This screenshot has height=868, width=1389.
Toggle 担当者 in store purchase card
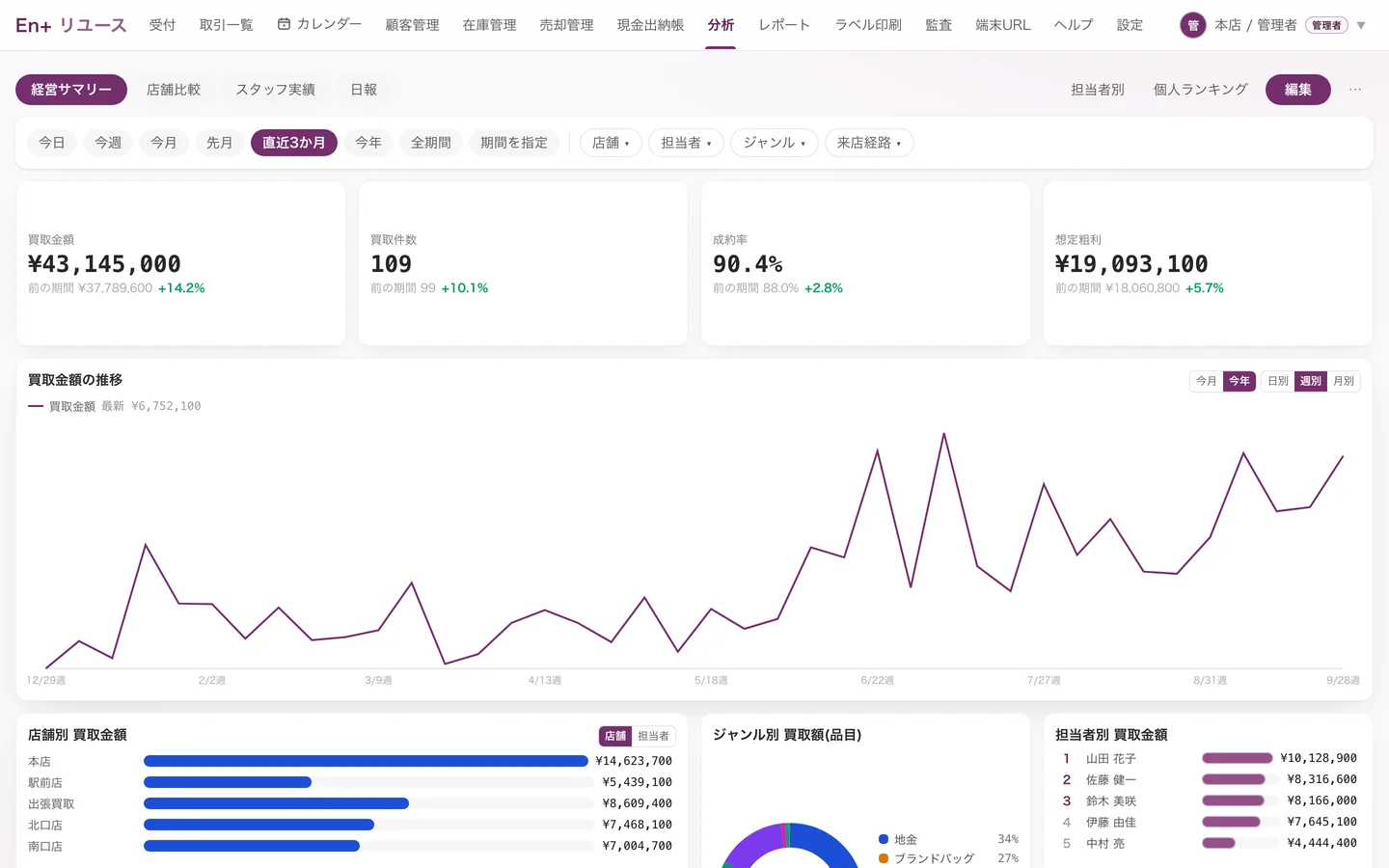click(653, 736)
